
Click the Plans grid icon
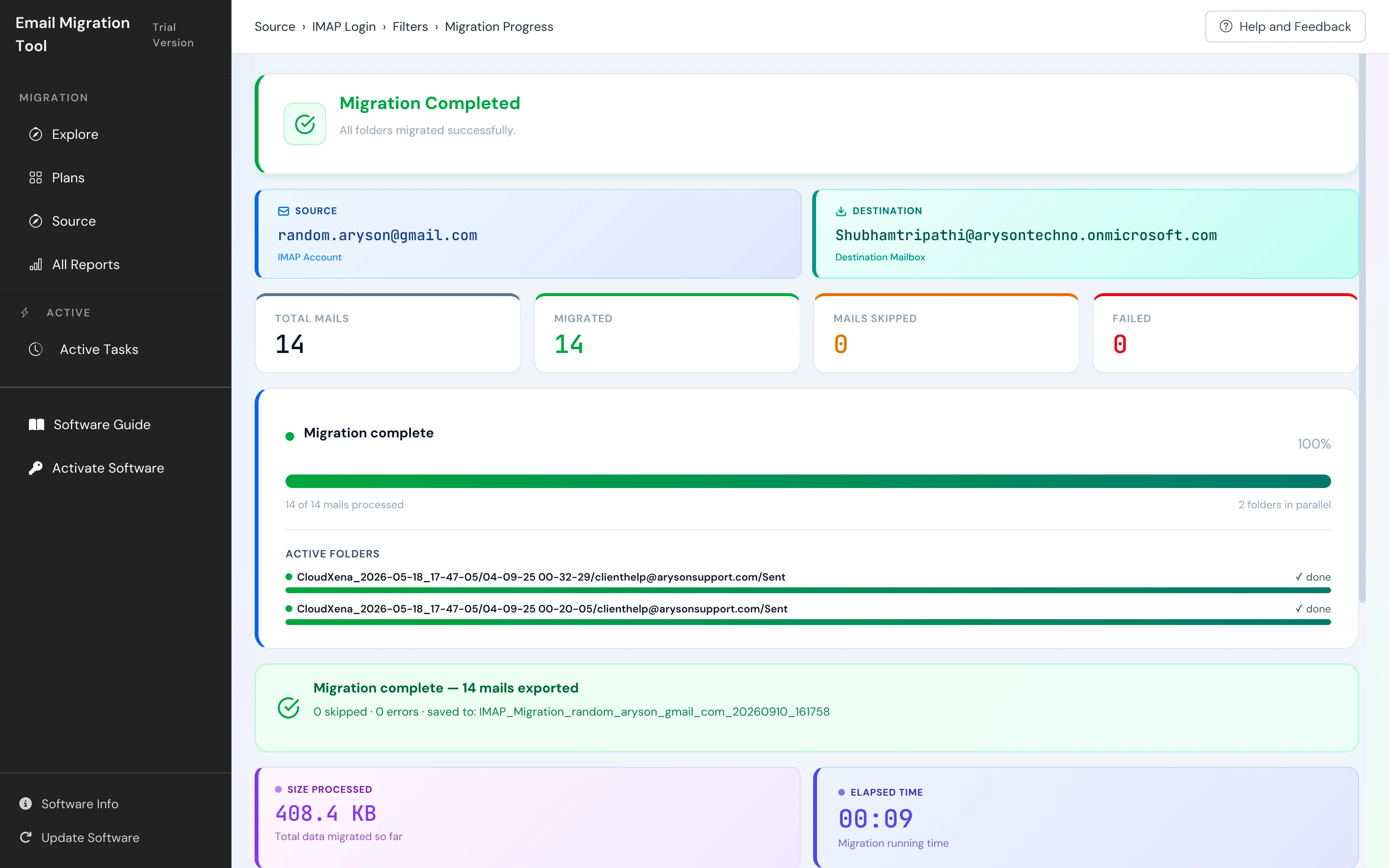tap(36, 177)
